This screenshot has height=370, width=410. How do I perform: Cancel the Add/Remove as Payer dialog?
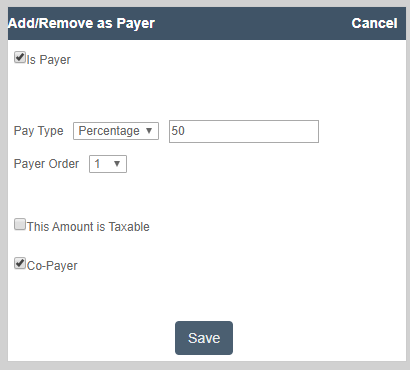374,23
